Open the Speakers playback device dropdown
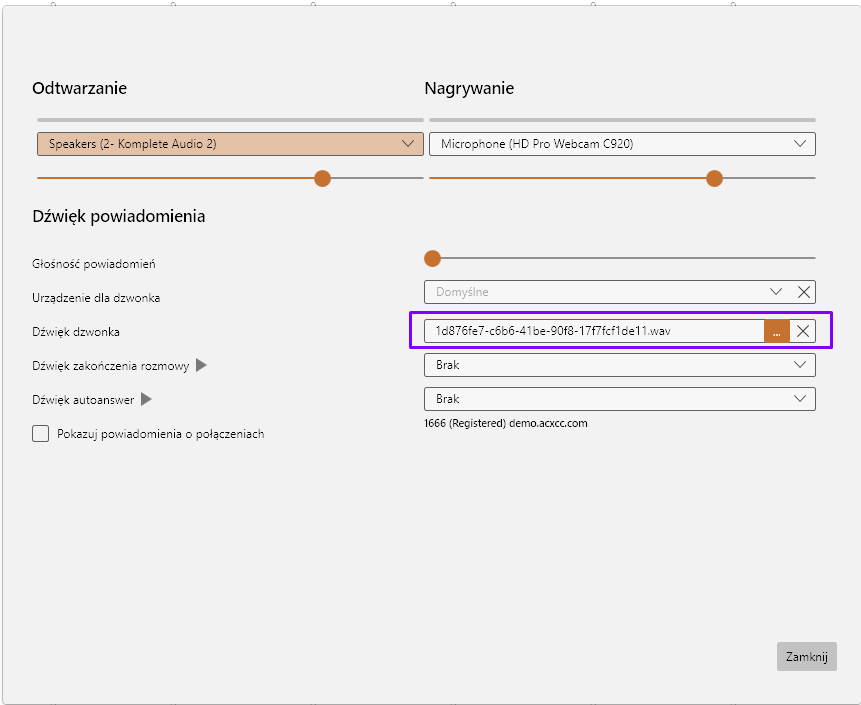 click(230, 144)
